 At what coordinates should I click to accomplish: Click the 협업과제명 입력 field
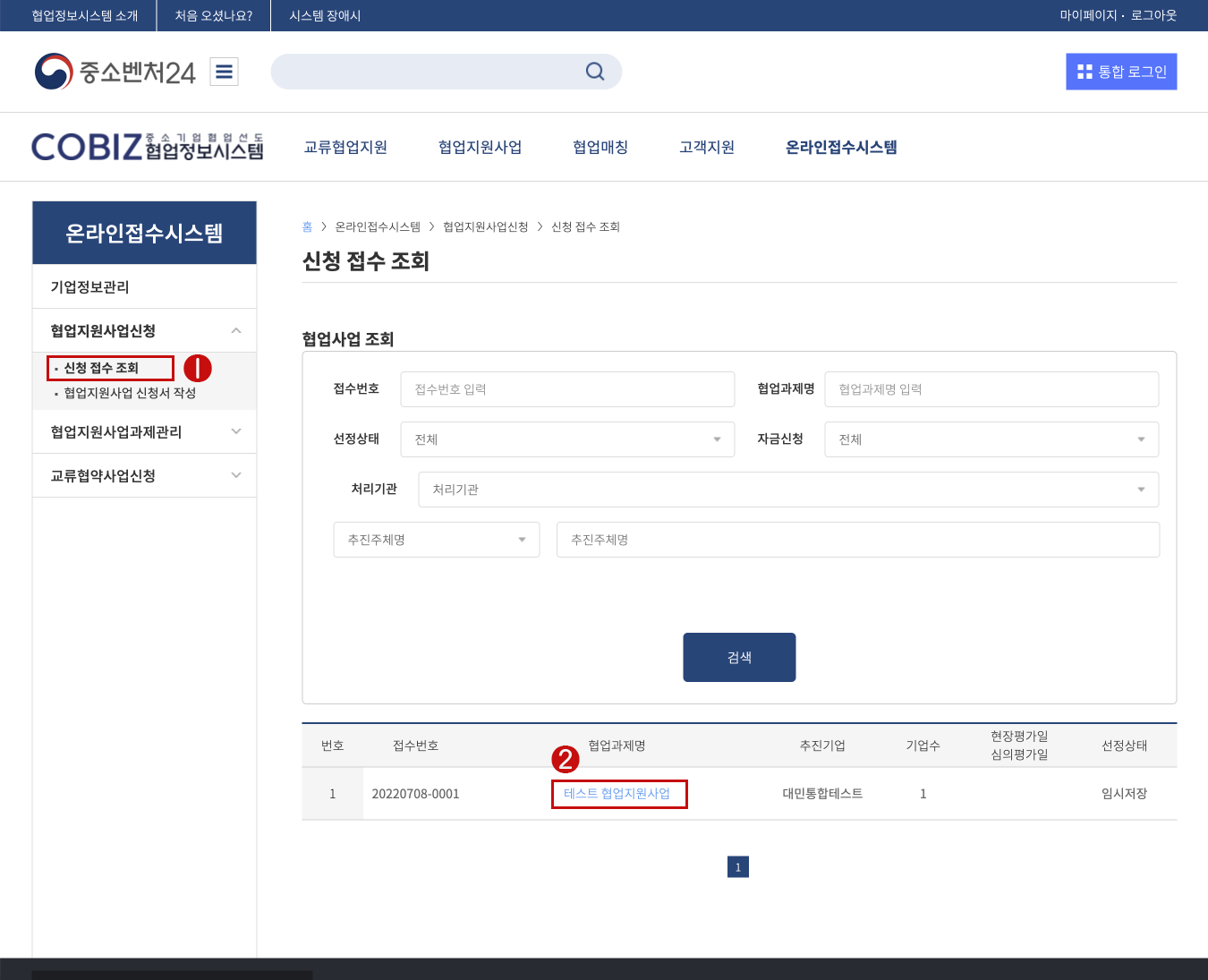coord(991,389)
